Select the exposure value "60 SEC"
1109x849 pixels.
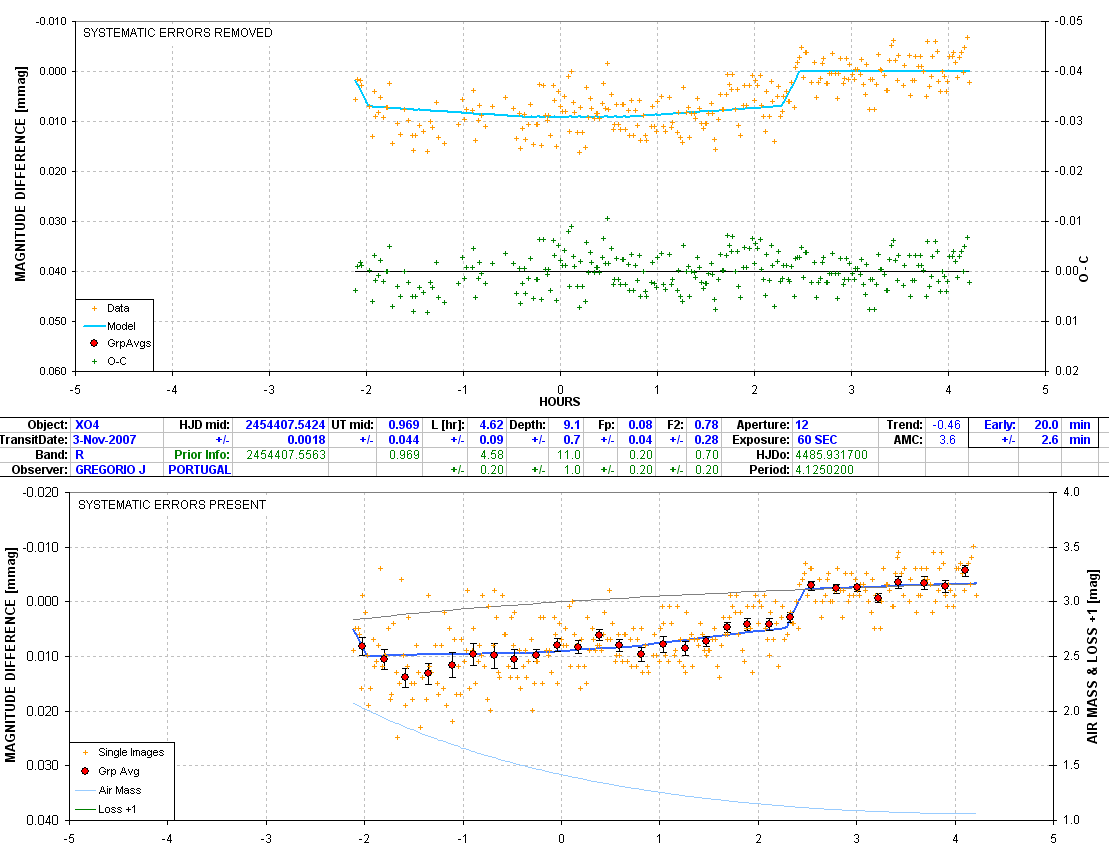click(x=817, y=439)
